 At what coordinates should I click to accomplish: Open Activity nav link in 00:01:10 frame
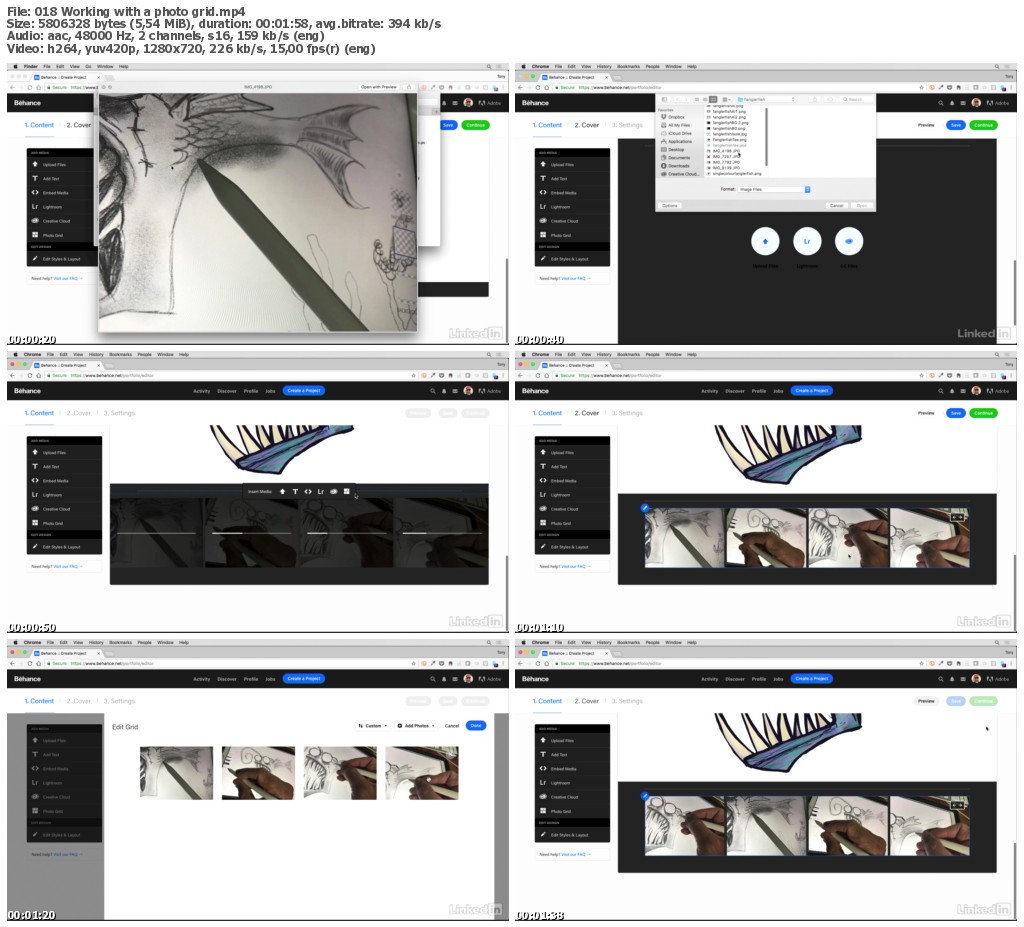(709, 391)
